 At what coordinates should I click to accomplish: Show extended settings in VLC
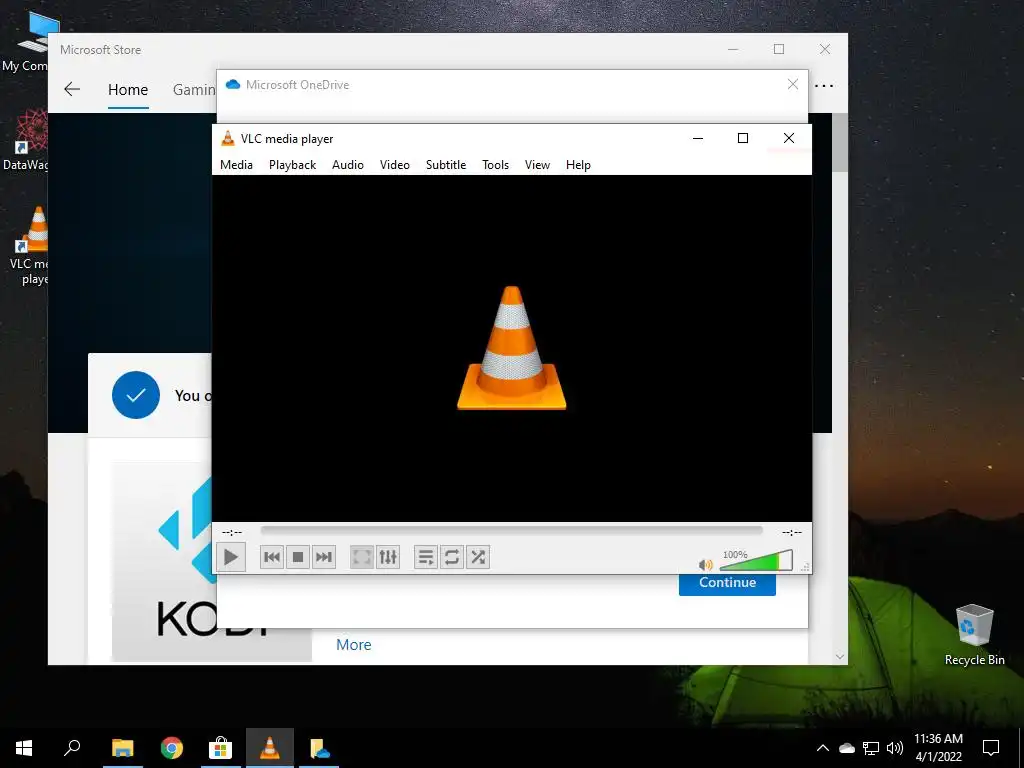click(388, 557)
